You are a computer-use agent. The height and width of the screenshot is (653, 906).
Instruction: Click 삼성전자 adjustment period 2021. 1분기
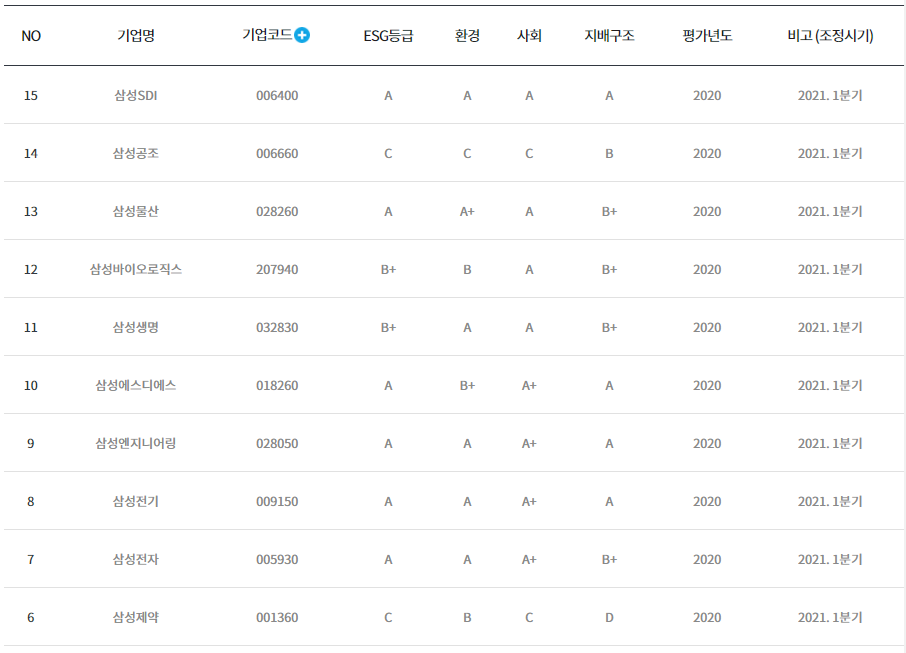tap(830, 559)
